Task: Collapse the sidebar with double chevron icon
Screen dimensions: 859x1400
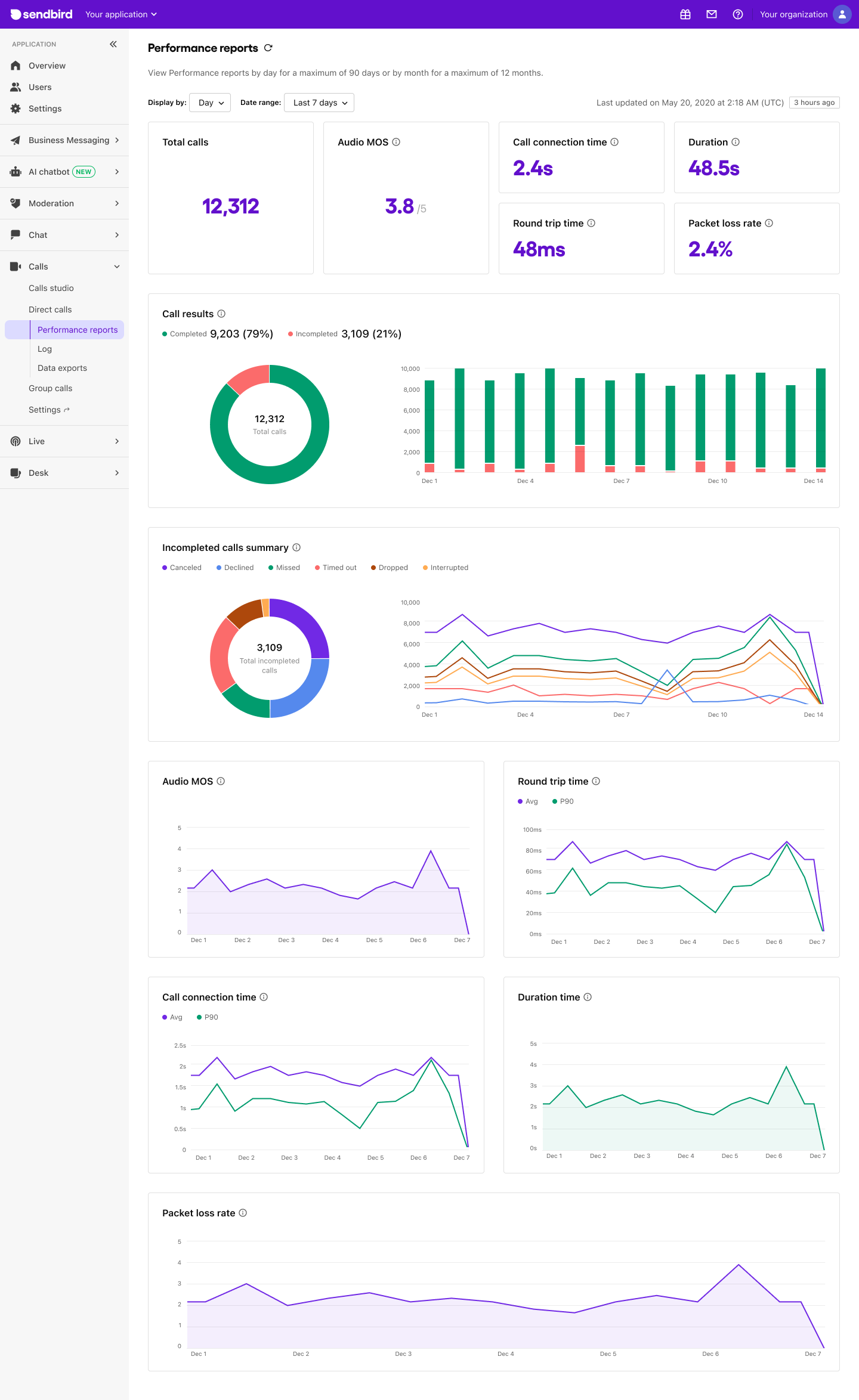Action: (x=113, y=44)
